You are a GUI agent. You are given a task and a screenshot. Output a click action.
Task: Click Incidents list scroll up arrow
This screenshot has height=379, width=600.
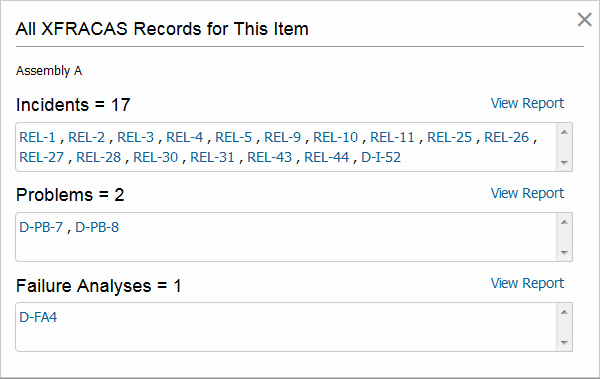tap(564, 132)
